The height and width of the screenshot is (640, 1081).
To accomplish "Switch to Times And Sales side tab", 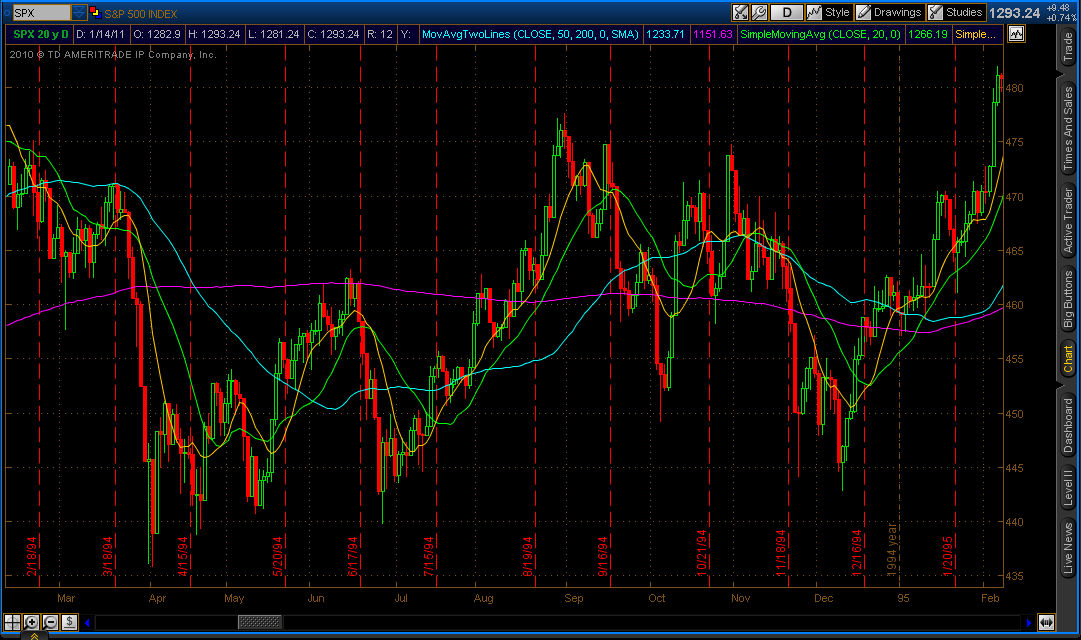I will (1069, 128).
